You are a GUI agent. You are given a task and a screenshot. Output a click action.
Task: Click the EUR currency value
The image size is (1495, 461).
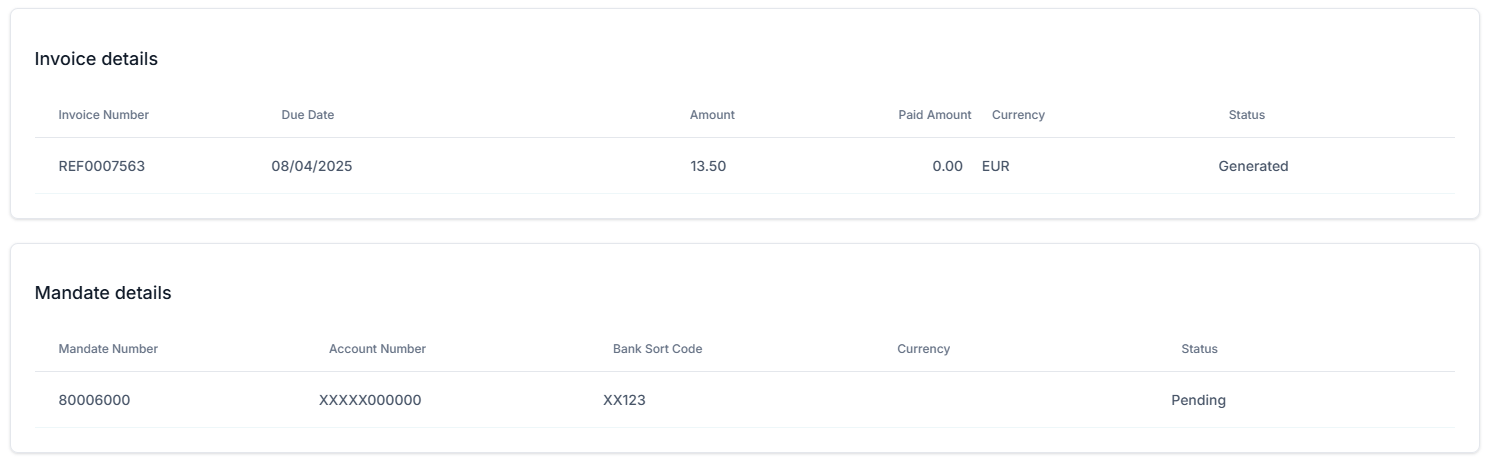[995, 166]
